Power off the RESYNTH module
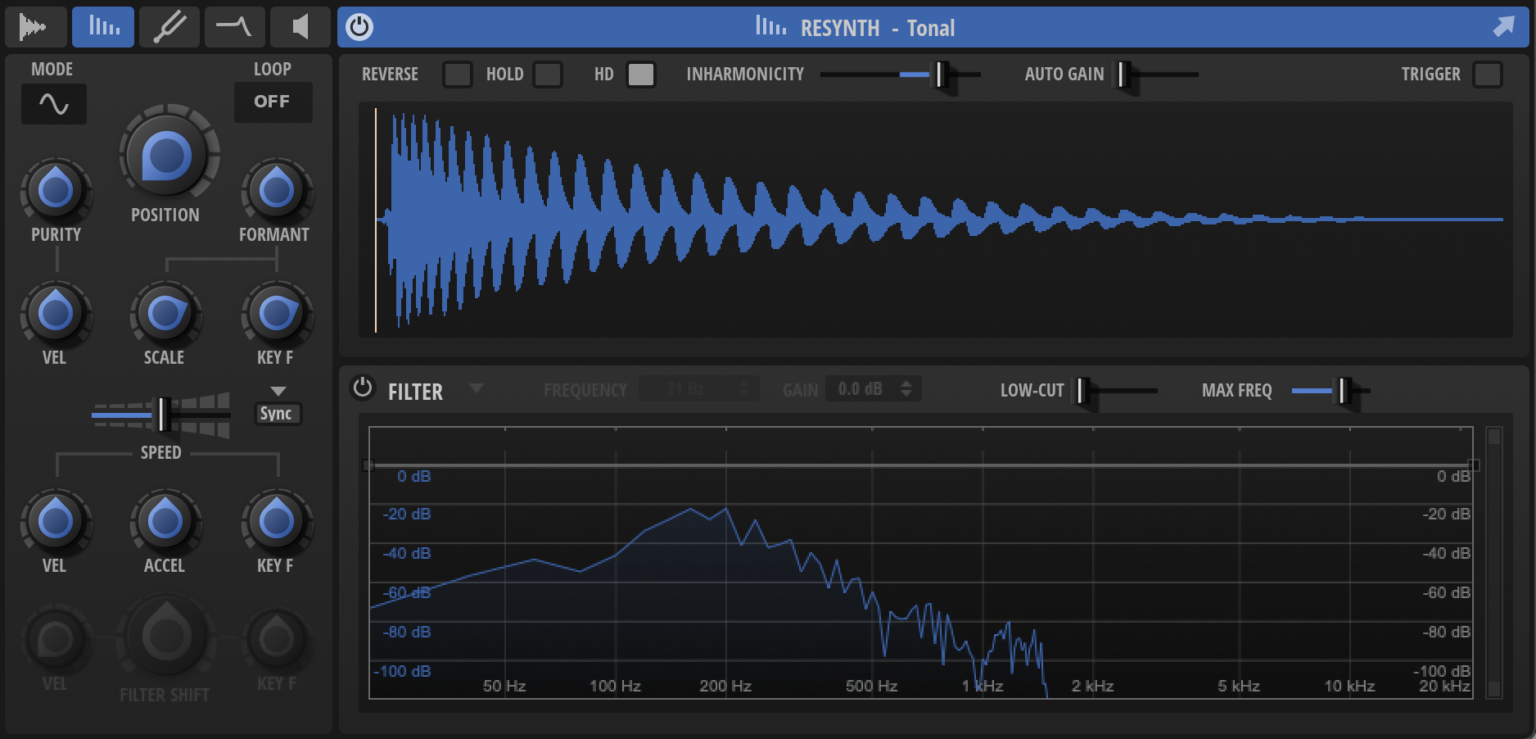Screen dimensions: 1536x739 [360, 27]
